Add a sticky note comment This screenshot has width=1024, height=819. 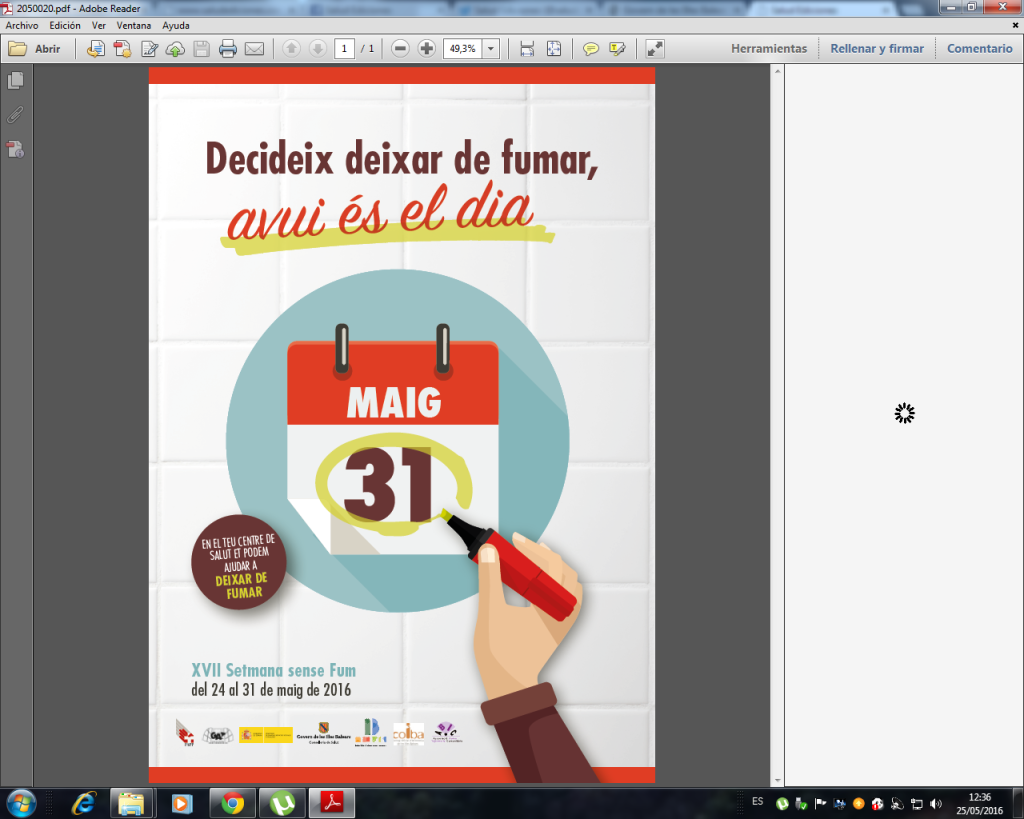pos(591,49)
